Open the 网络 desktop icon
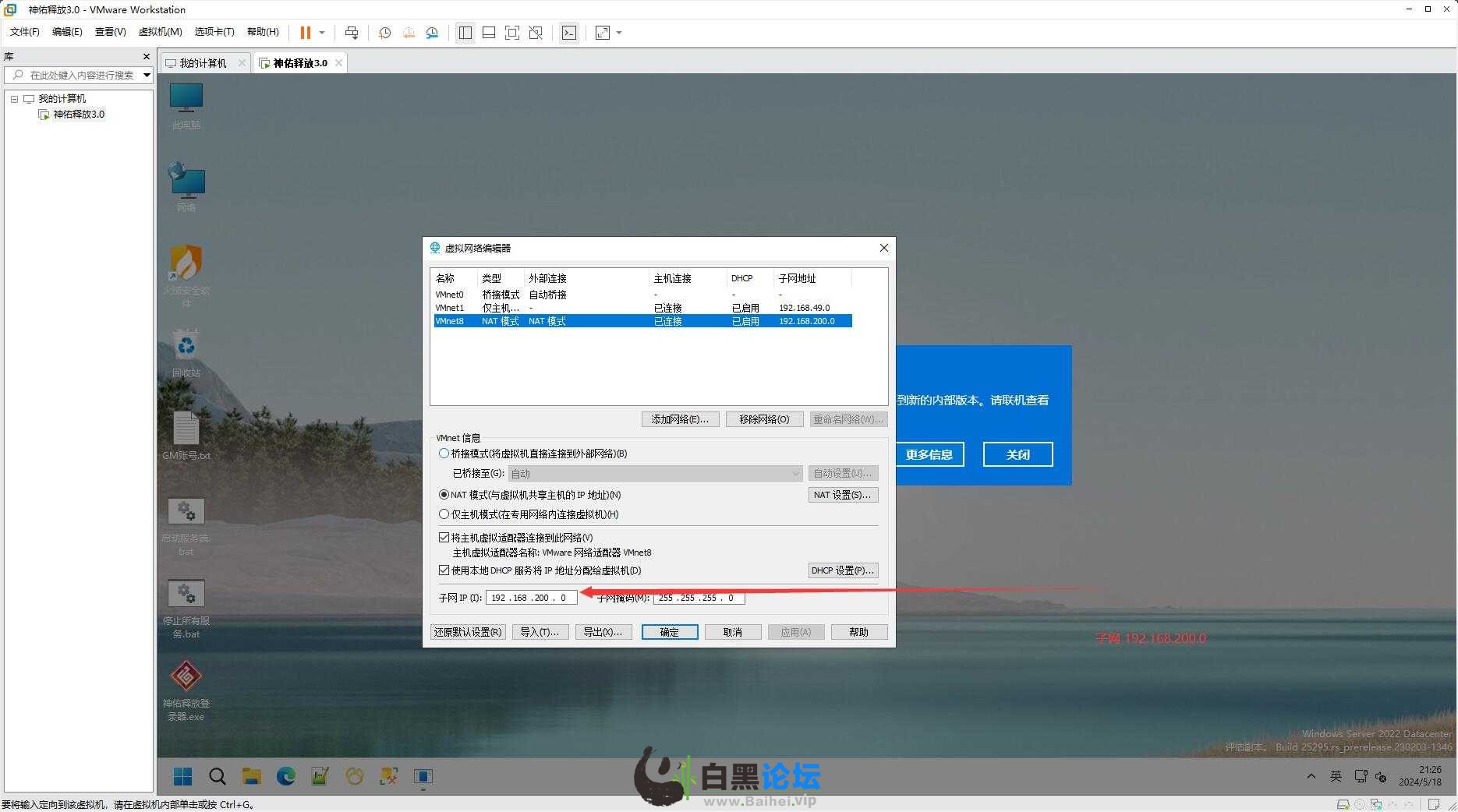 [x=186, y=187]
